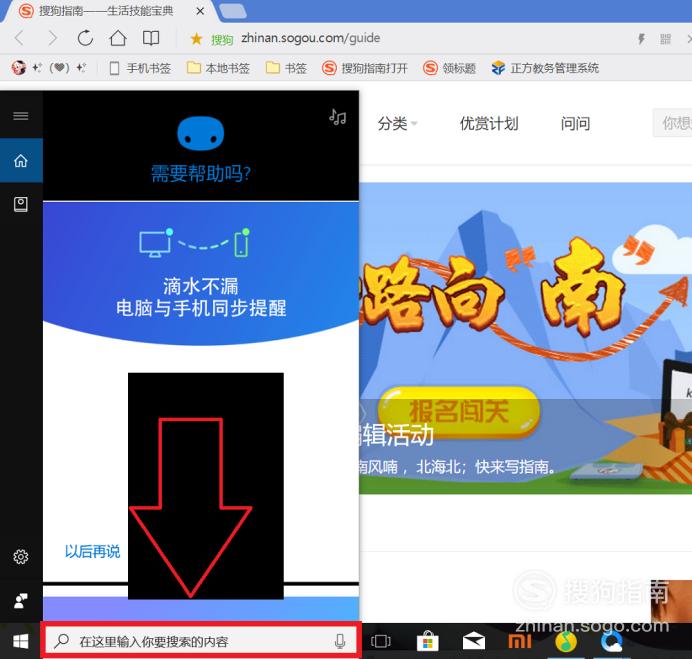Screen dimensions: 692x659
Task: Click the magnifier icon in taskbar search
Action: pos(61,641)
